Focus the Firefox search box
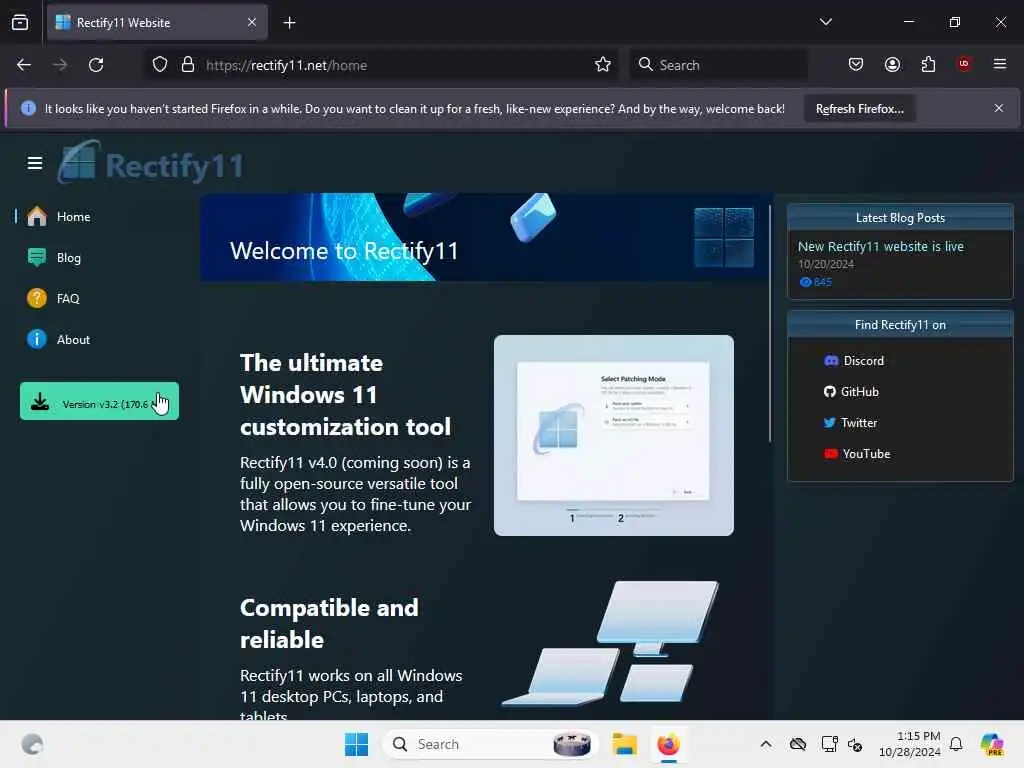The width and height of the screenshot is (1024, 768). point(718,65)
